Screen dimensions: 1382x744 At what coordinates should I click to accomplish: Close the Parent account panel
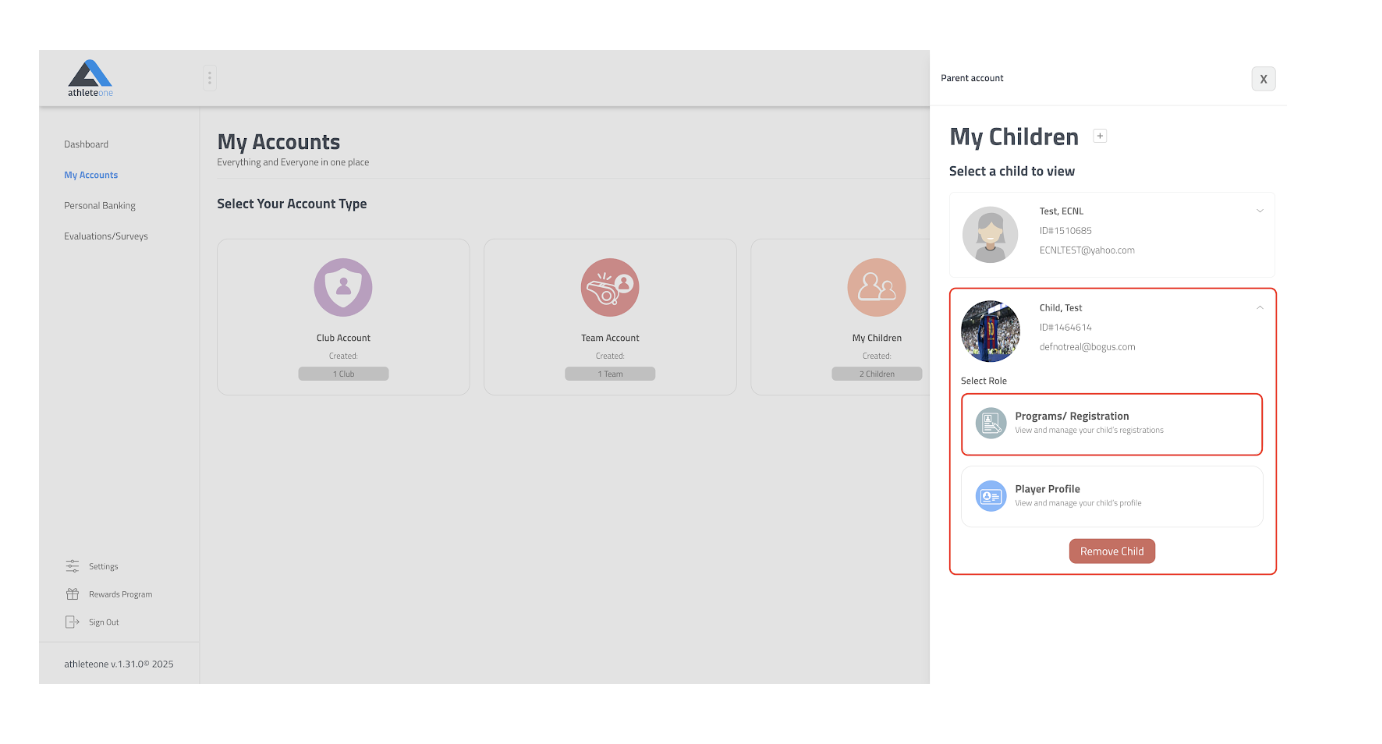coord(1263,79)
